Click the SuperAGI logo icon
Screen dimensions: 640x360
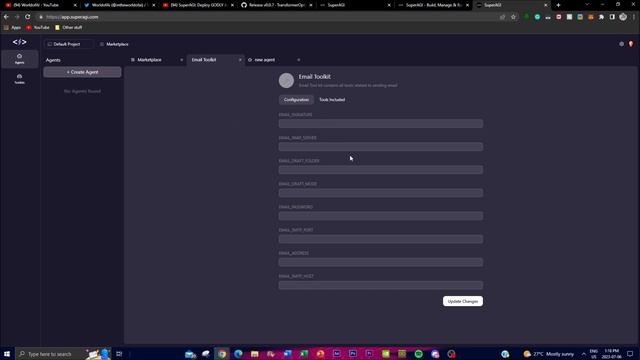tap(19, 42)
